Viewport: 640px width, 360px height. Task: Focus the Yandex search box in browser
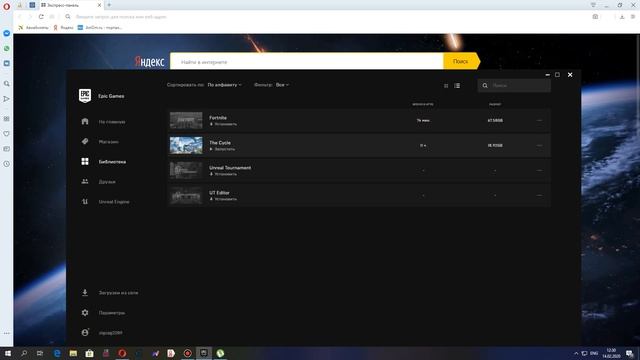307,61
